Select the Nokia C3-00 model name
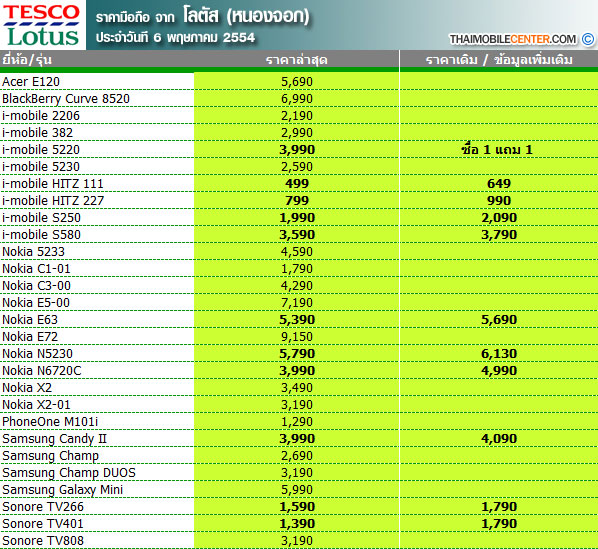 pyautogui.click(x=37, y=286)
